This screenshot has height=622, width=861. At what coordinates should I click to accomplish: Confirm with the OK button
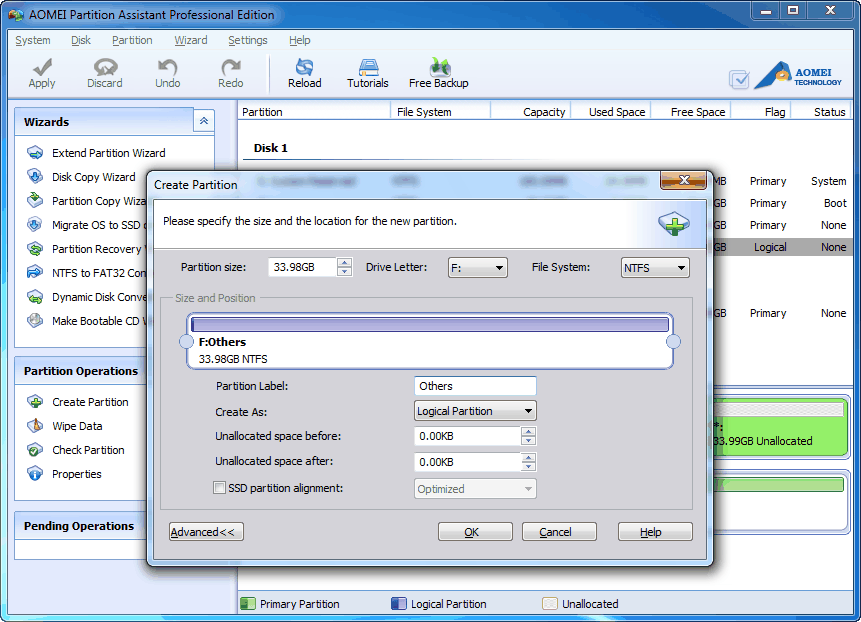pyautogui.click(x=475, y=532)
